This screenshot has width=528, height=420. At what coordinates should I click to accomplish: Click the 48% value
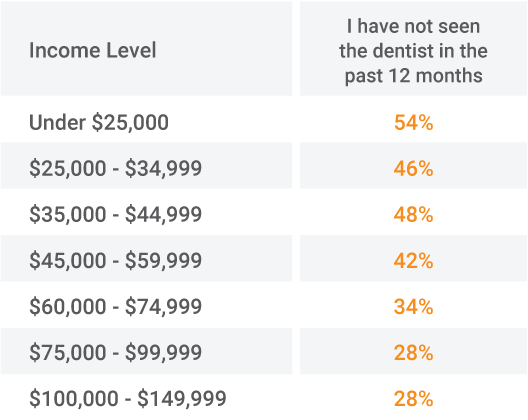(x=413, y=215)
